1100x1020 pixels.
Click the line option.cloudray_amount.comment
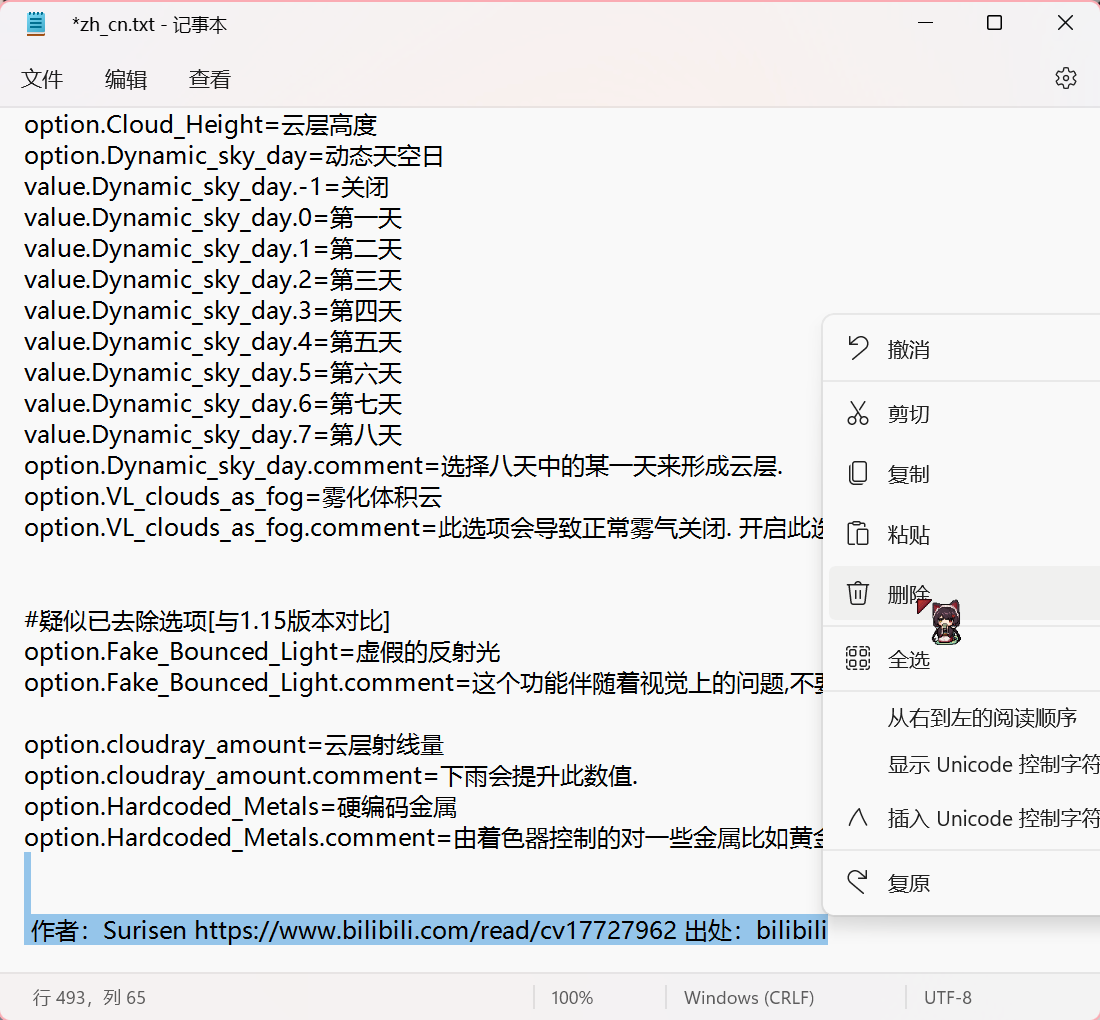click(x=331, y=776)
